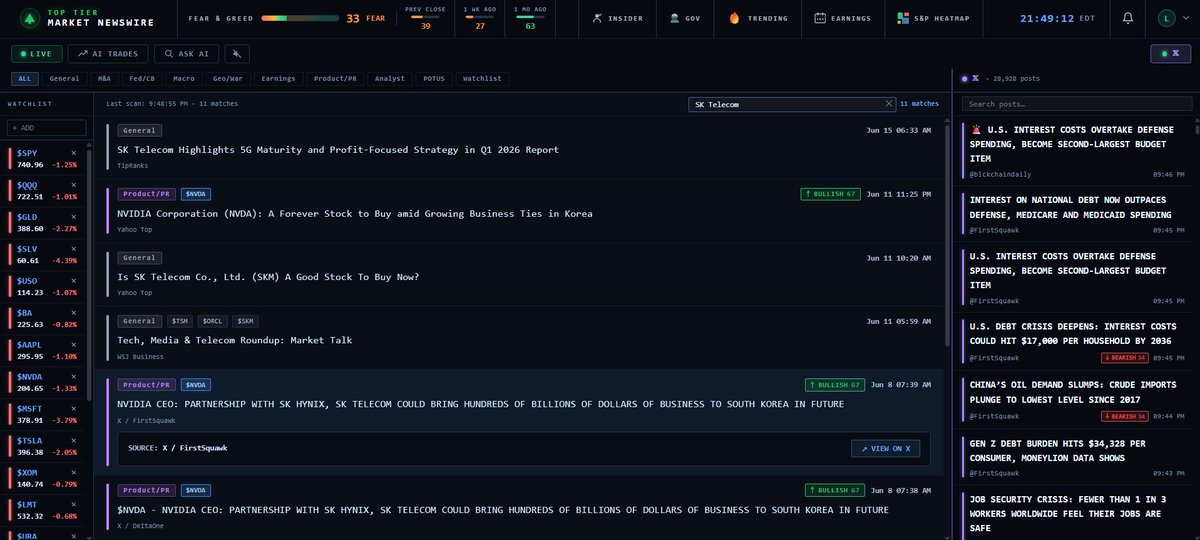
Task: Click the pin icon next to Ask AI
Action: click(x=237, y=54)
